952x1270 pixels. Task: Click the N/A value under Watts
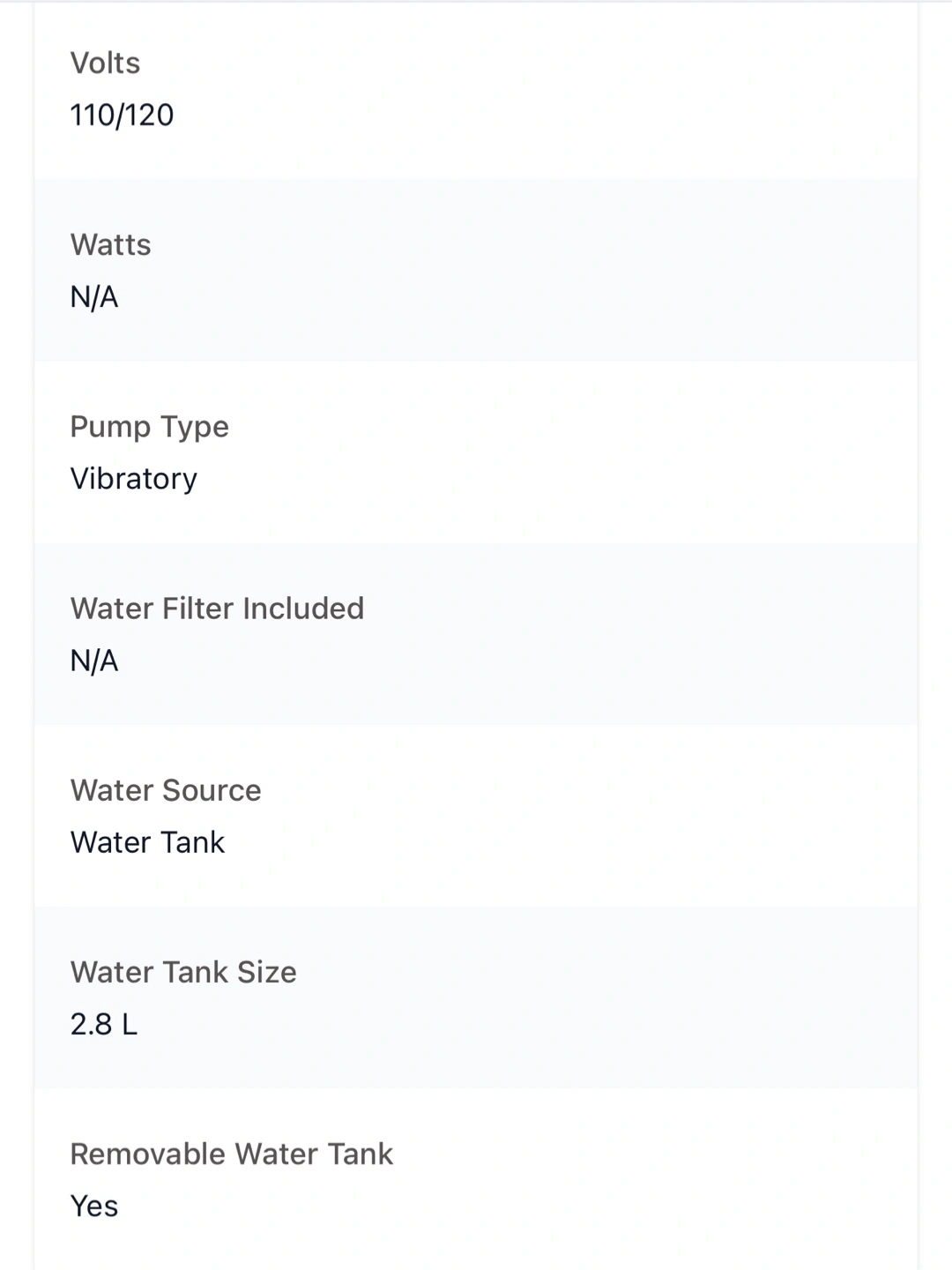coord(94,297)
